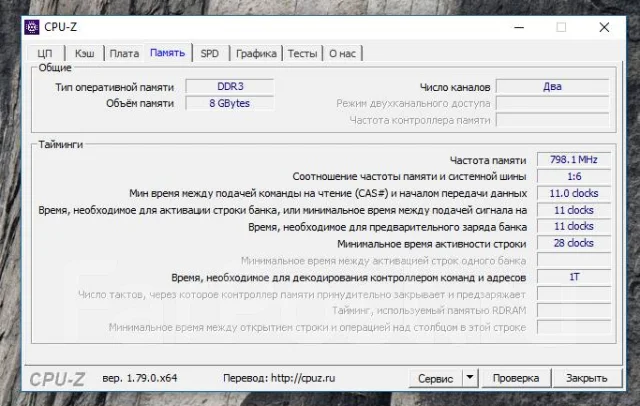Click the Сервис button

pos(436,378)
